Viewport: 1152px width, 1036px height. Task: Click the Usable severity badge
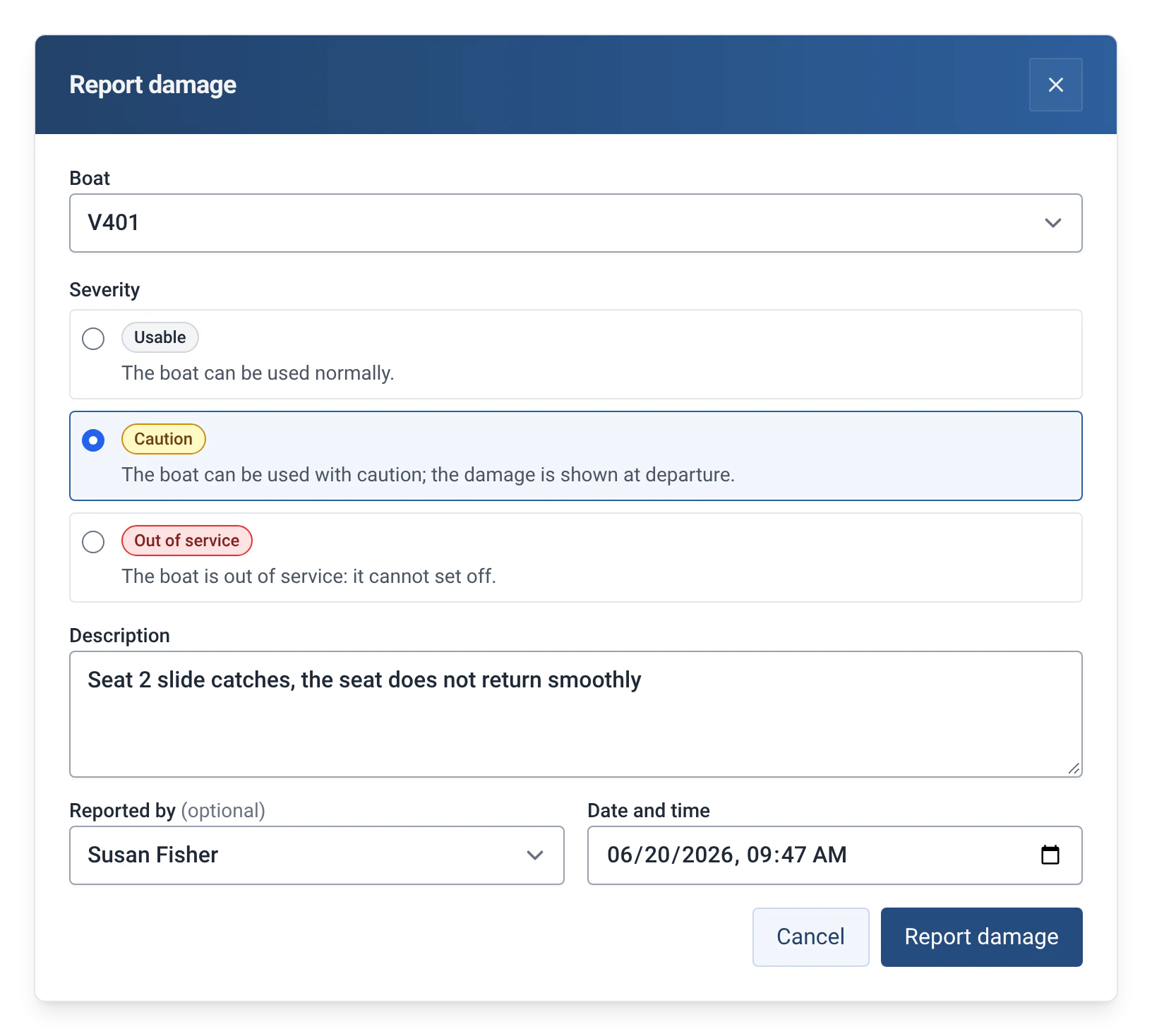pyautogui.click(x=160, y=337)
